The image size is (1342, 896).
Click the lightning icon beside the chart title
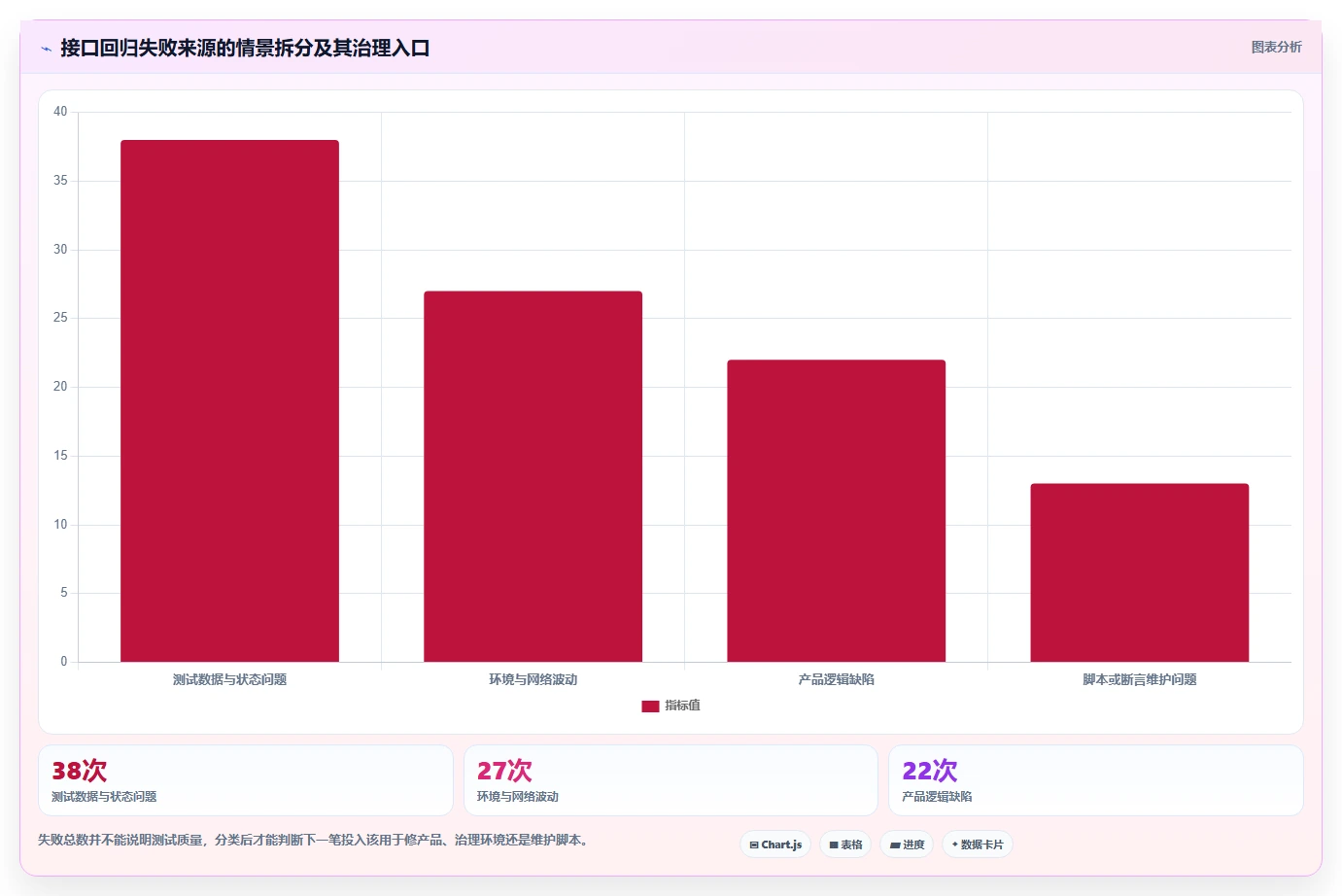point(46,49)
